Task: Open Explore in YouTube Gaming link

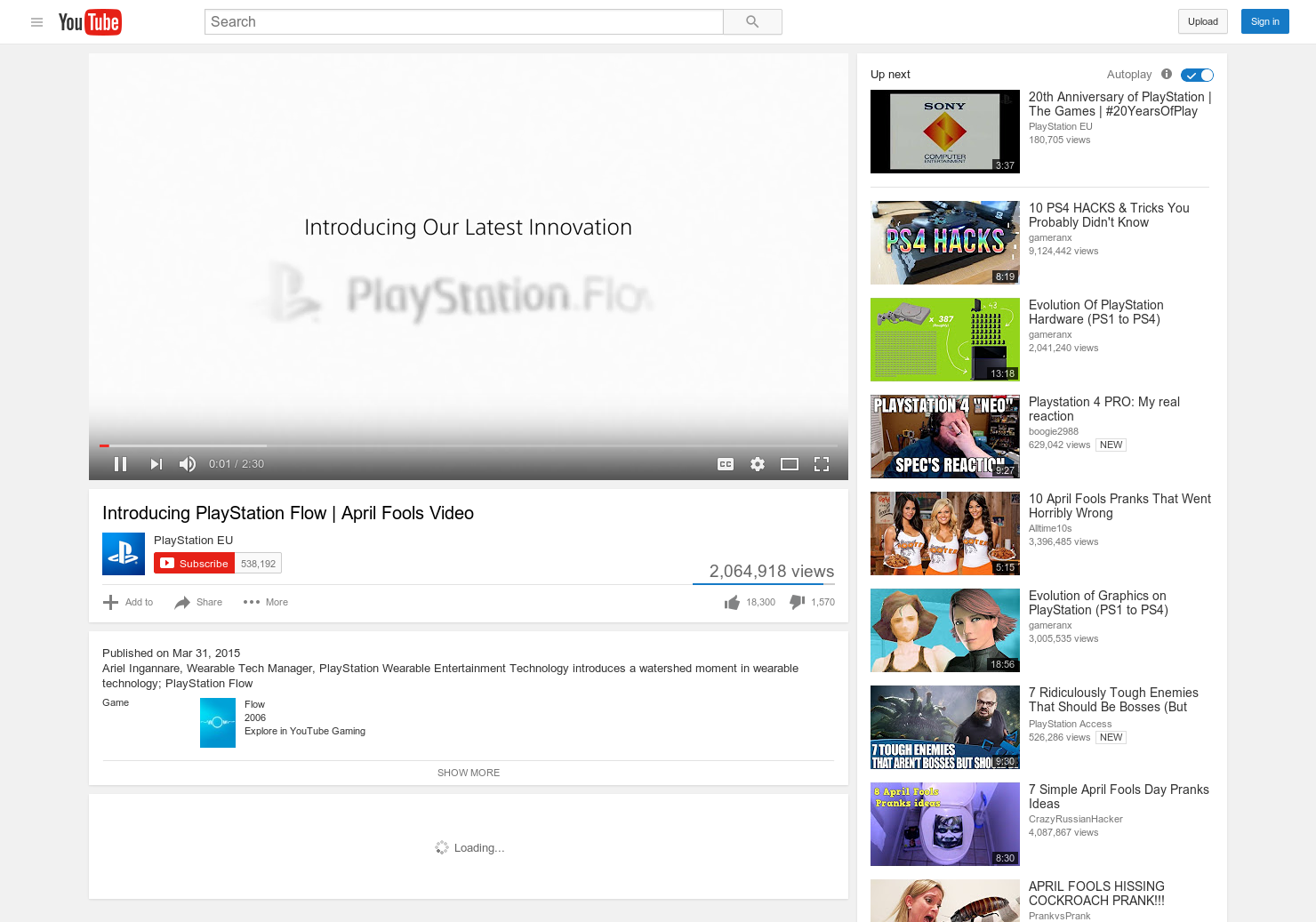Action: [x=305, y=731]
